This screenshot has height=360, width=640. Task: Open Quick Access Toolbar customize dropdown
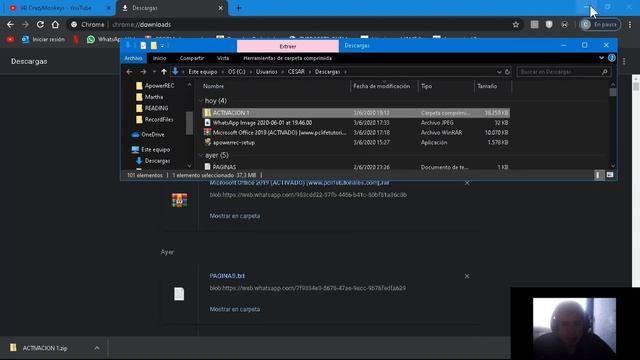[x=162, y=45]
